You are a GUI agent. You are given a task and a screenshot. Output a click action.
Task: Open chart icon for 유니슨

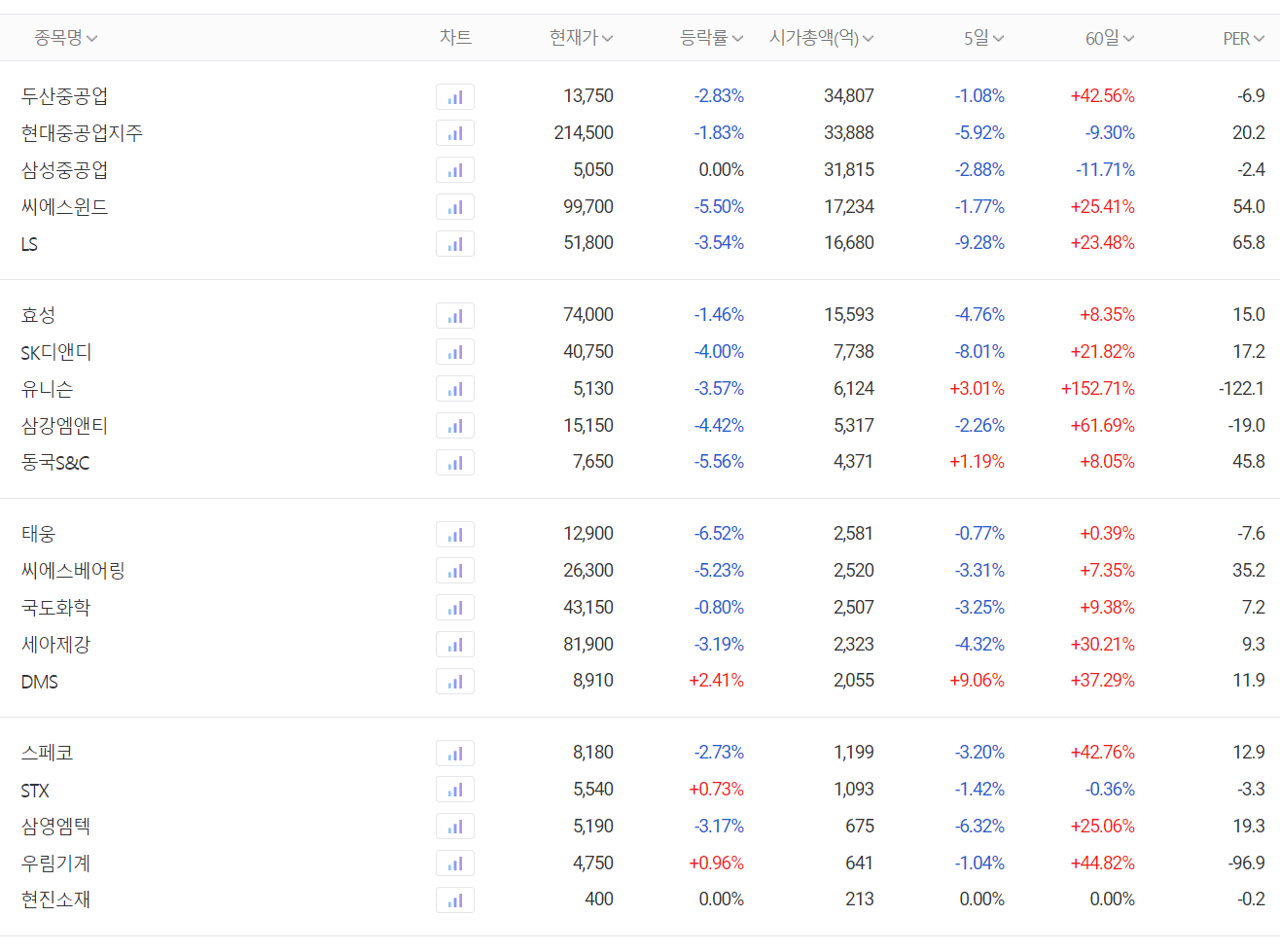click(x=455, y=389)
